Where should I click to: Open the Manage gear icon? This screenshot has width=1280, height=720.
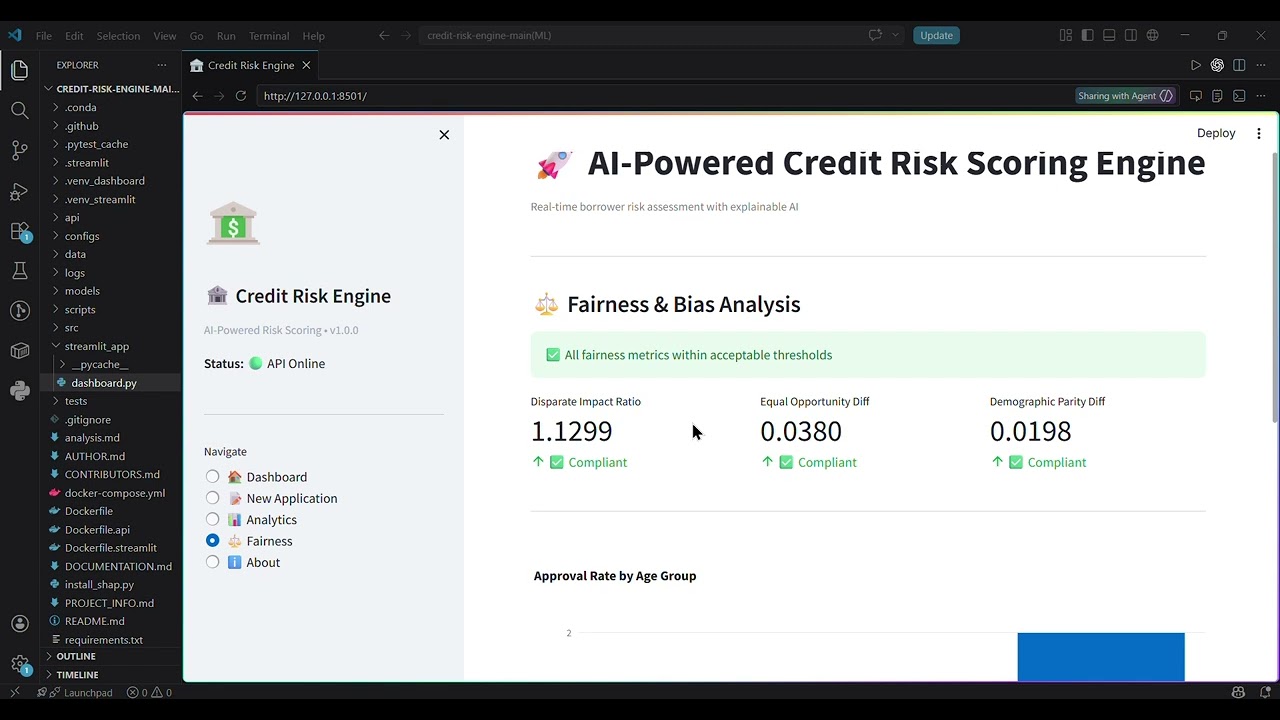point(19,664)
